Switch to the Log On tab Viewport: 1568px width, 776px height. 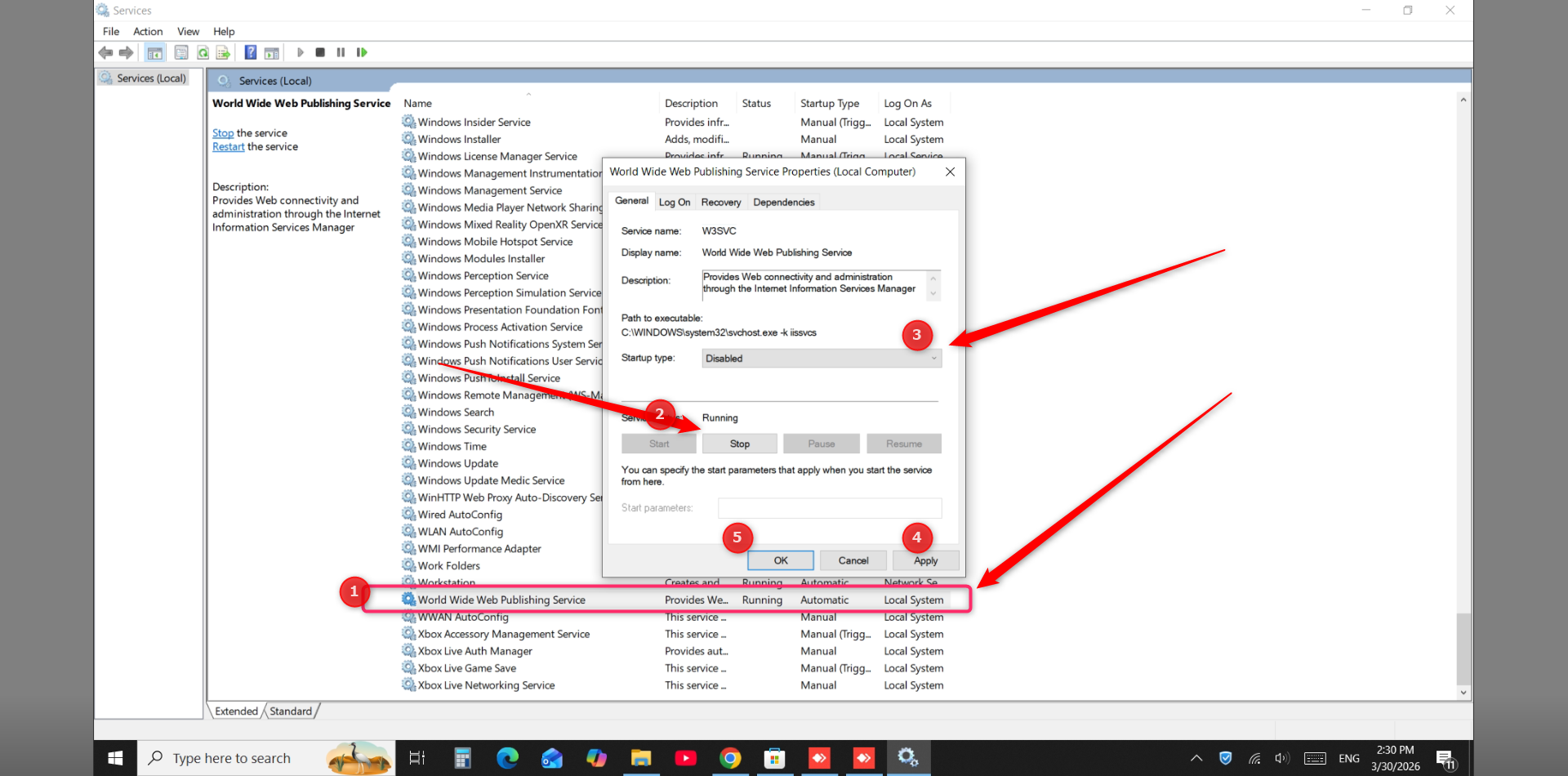tap(675, 203)
